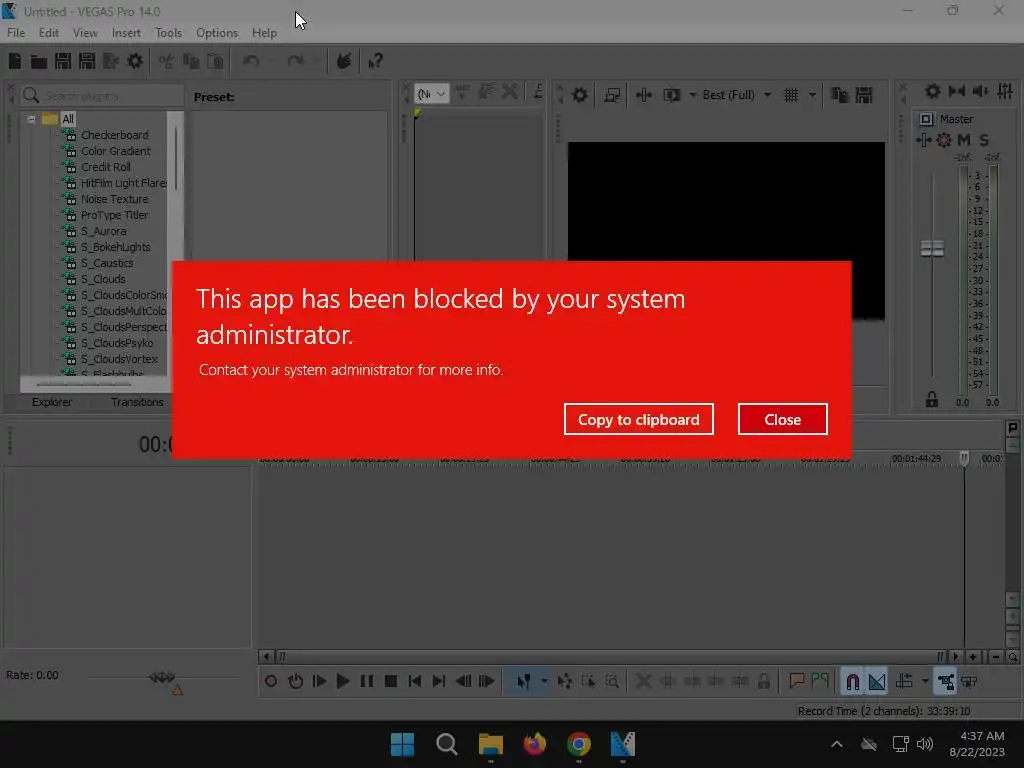Select ProType Titler generator
The width and height of the screenshot is (1024, 768).
pyautogui.click(x=114, y=215)
